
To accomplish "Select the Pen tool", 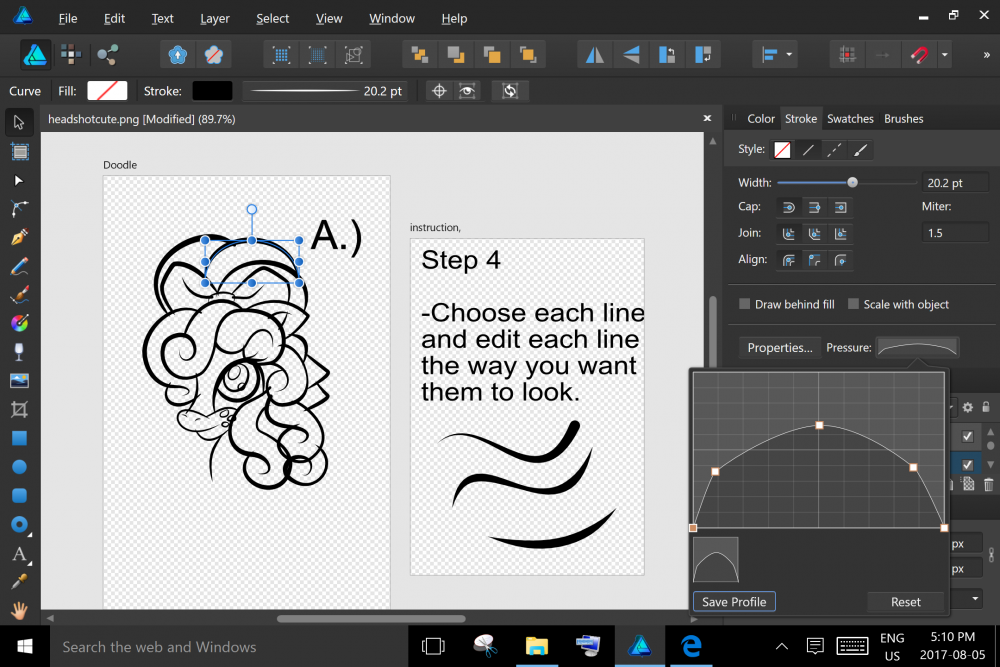I will click(19, 238).
